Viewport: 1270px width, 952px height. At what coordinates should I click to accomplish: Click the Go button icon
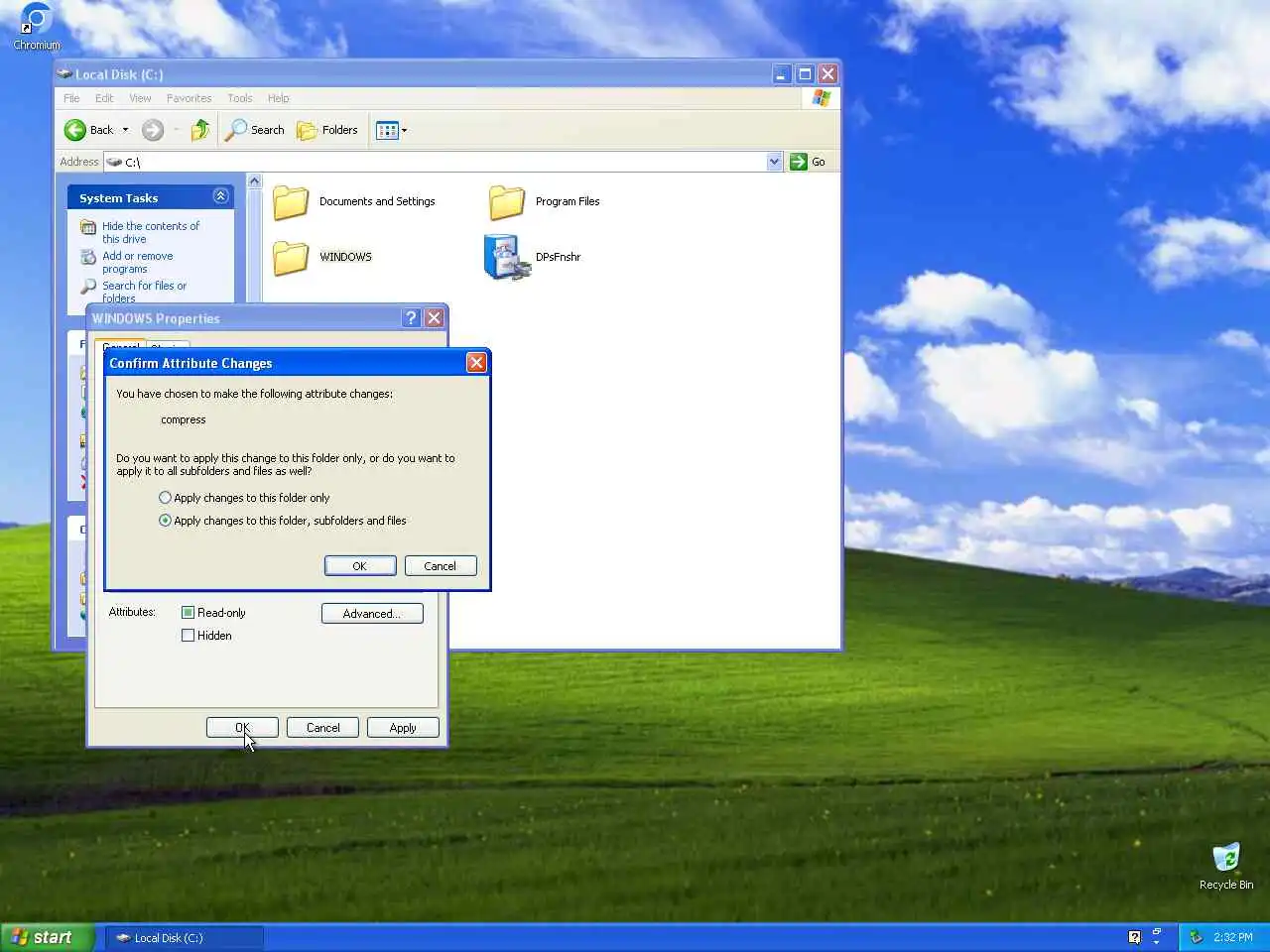[x=799, y=162]
